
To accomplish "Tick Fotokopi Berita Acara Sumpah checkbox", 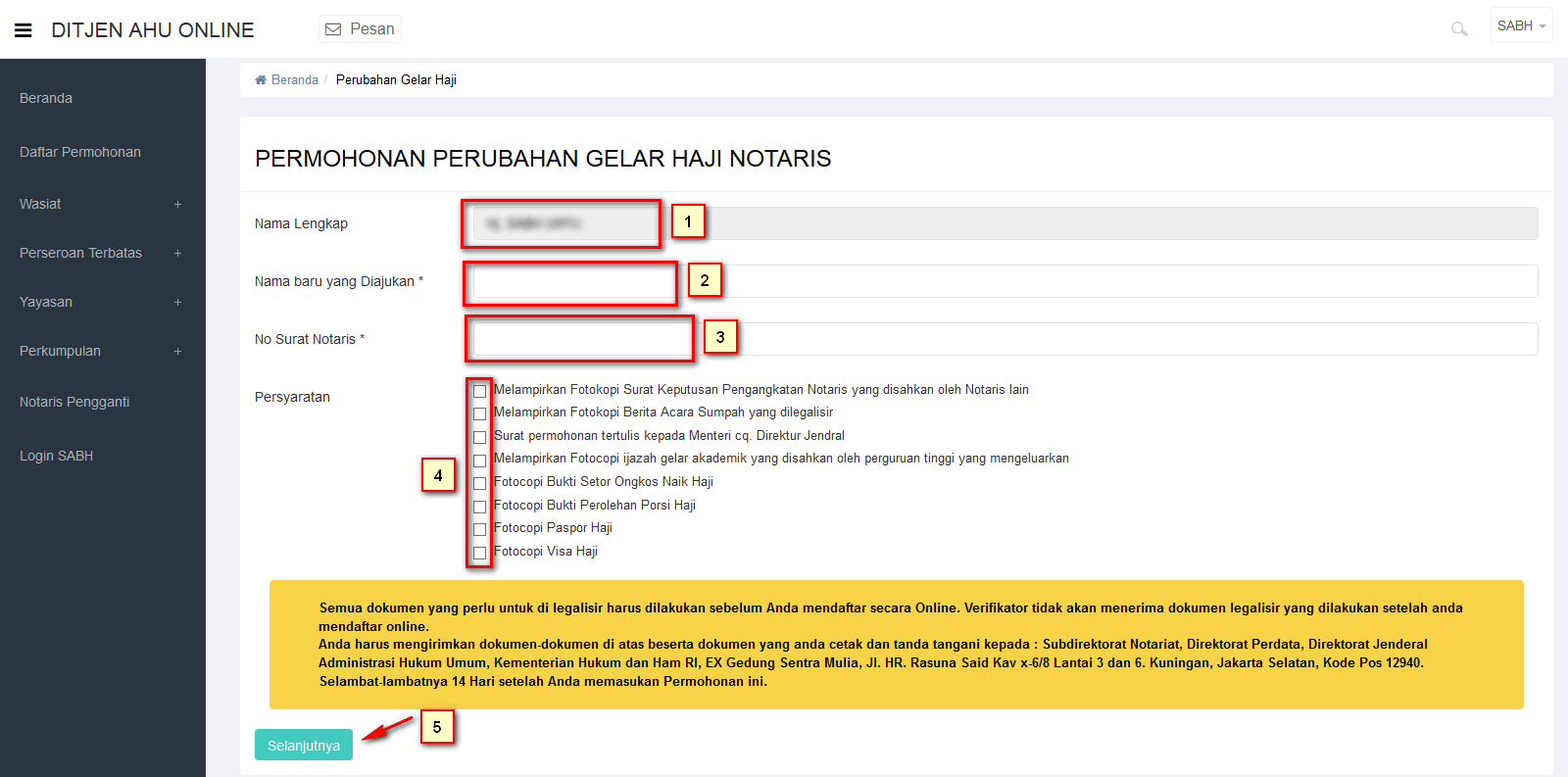I will [x=479, y=414].
